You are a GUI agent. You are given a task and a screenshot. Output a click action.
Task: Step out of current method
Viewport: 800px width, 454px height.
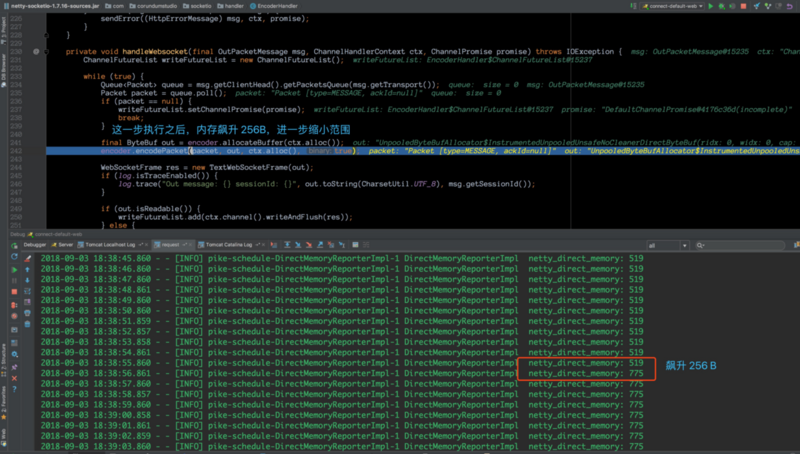point(320,245)
